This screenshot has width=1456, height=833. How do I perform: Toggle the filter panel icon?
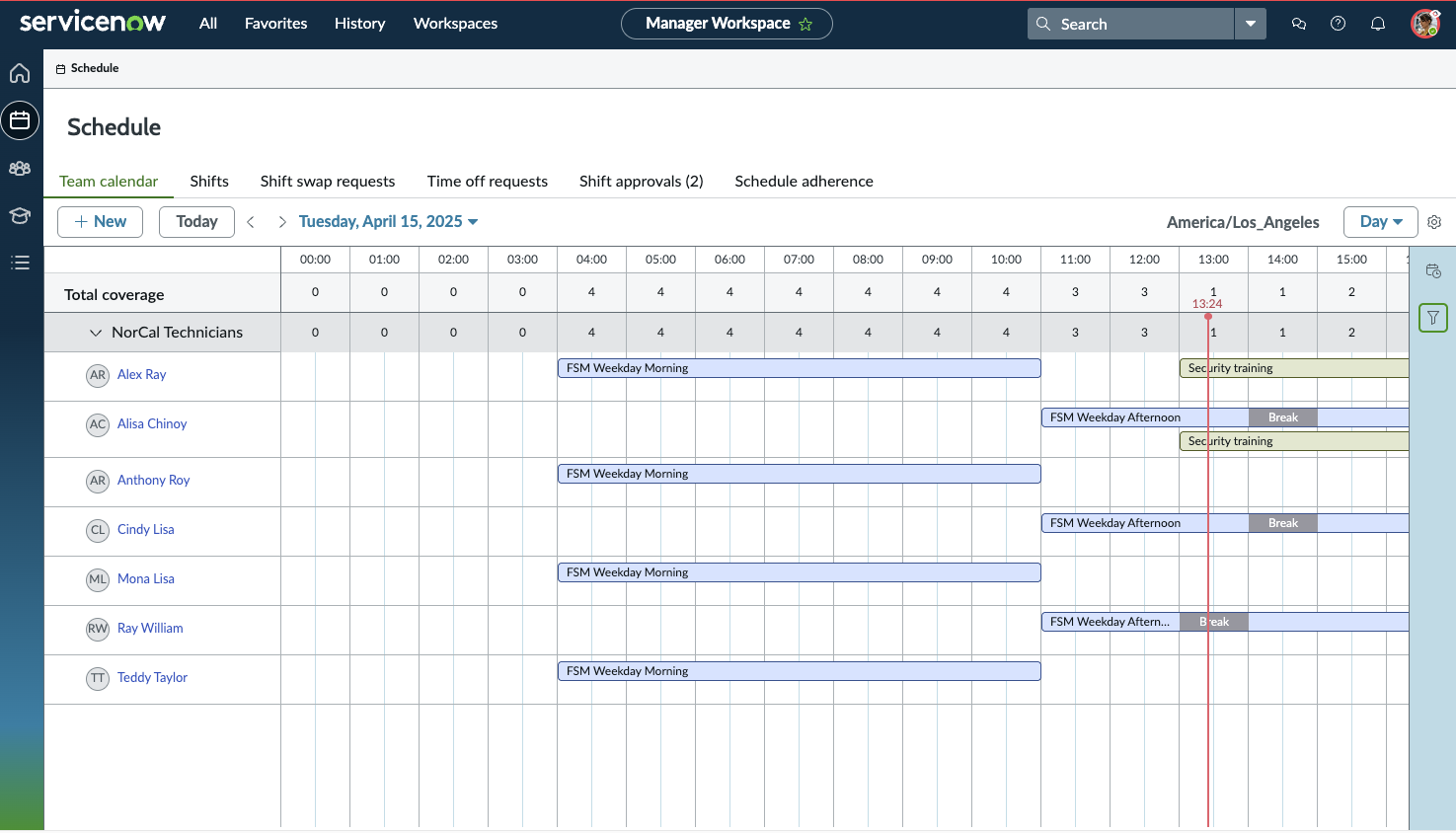click(1432, 318)
